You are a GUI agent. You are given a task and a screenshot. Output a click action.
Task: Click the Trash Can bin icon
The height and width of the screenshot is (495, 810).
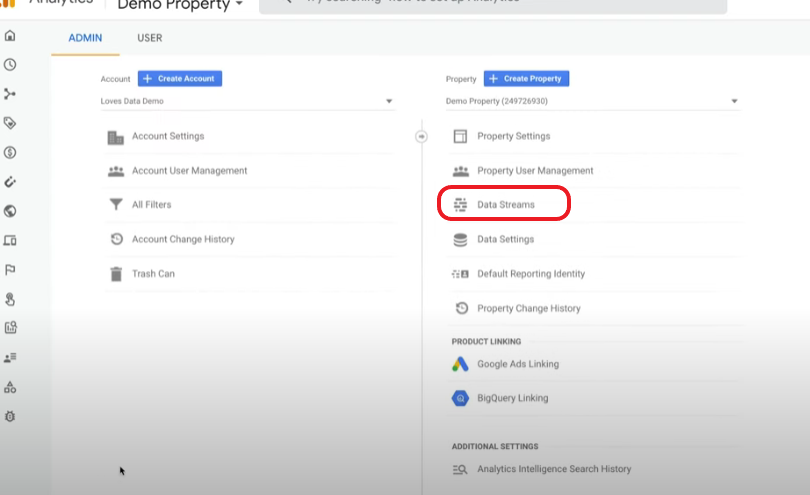pyautogui.click(x=116, y=274)
